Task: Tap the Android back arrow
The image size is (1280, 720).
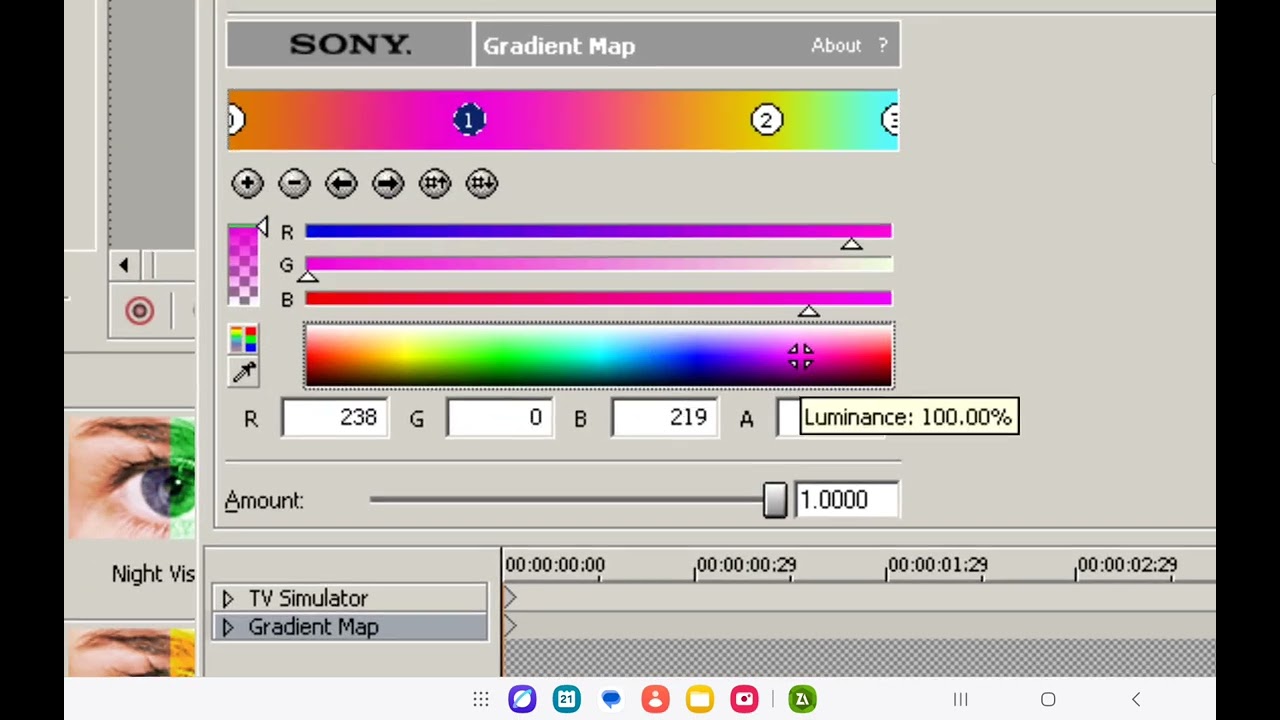Action: click(1136, 699)
